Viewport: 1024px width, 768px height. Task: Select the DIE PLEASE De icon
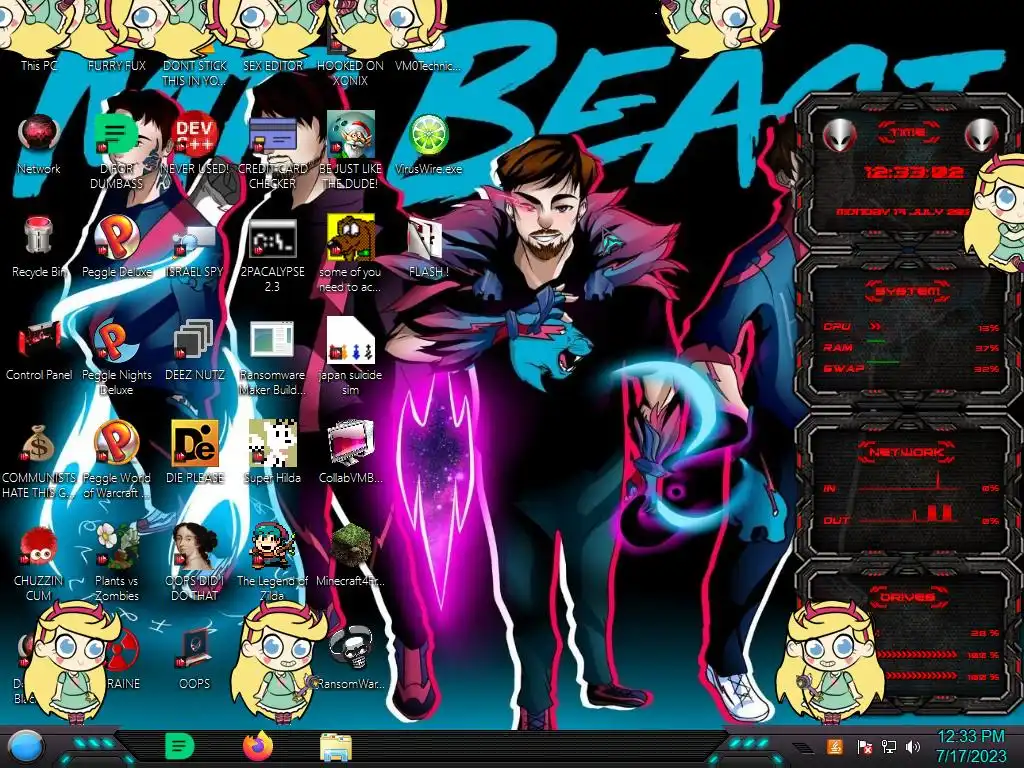(195, 443)
